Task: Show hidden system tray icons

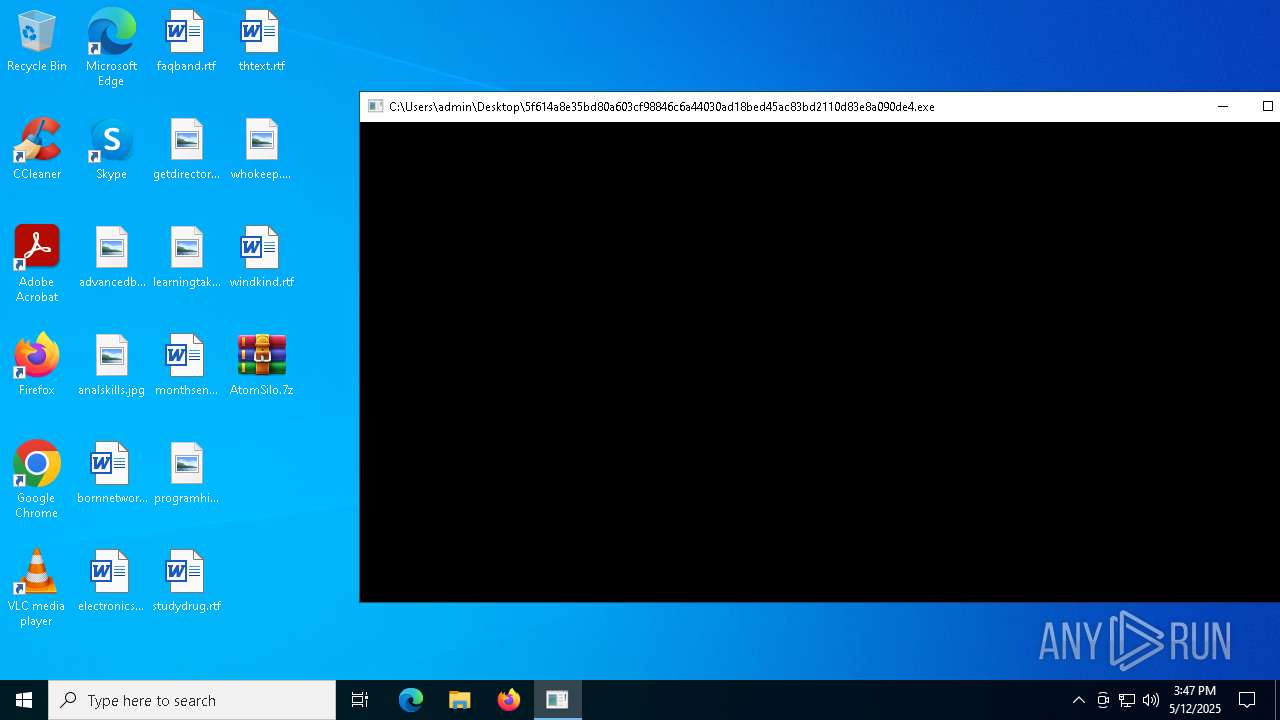Action: (x=1078, y=700)
